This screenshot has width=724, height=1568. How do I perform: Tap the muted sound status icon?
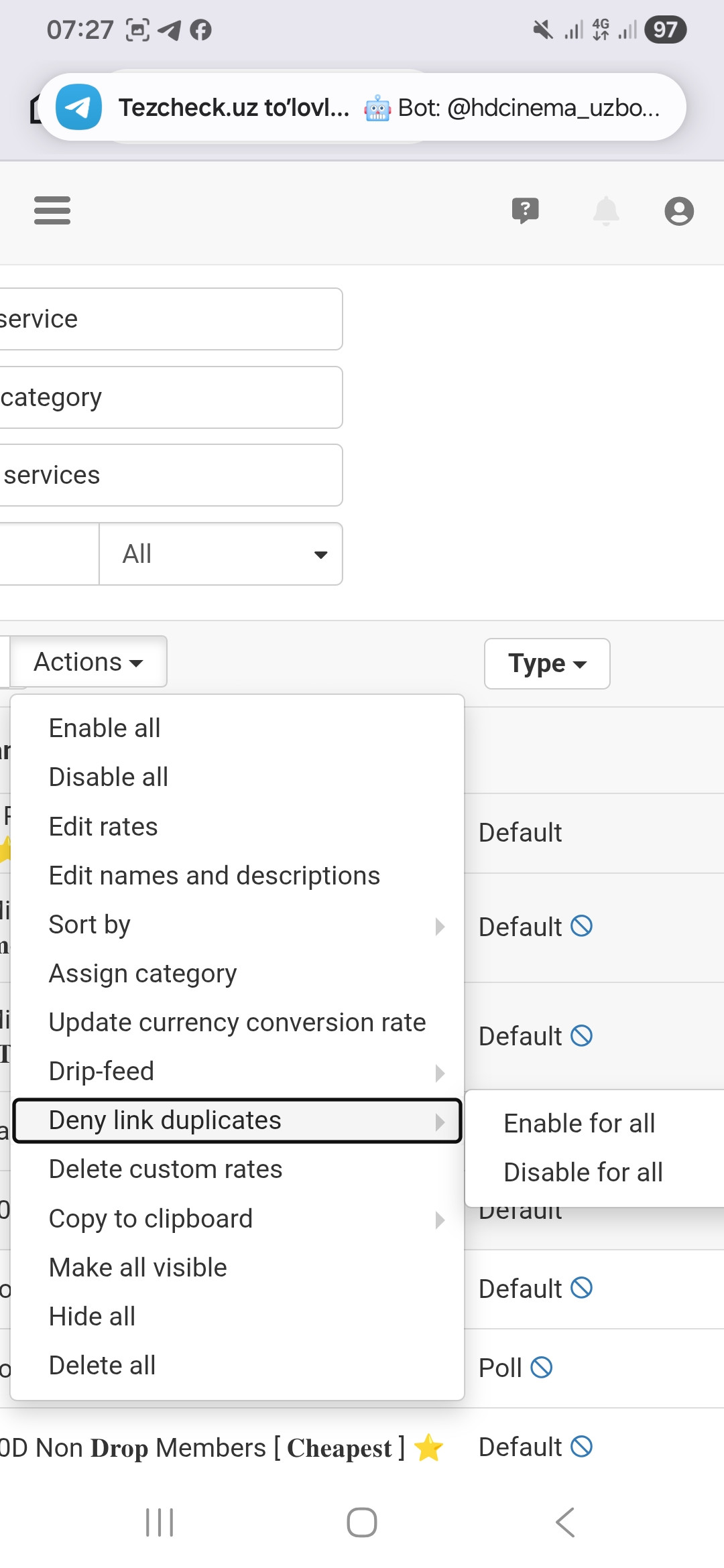(542, 29)
